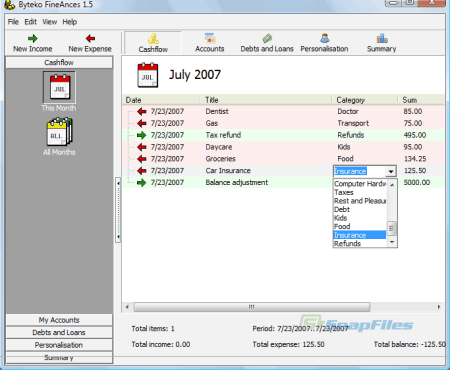Select the Groceries title cell
The width and height of the screenshot is (450, 370).
click(x=221, y=159)
